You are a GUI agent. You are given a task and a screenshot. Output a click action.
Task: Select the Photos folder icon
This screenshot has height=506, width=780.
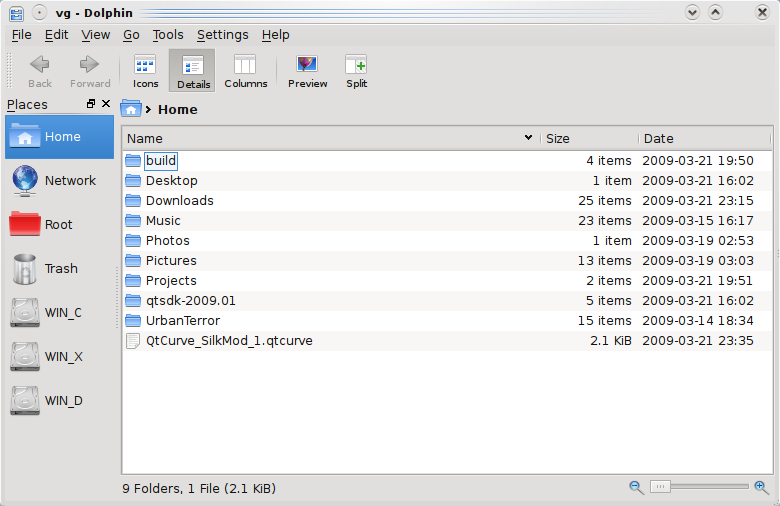pos(133,240)
